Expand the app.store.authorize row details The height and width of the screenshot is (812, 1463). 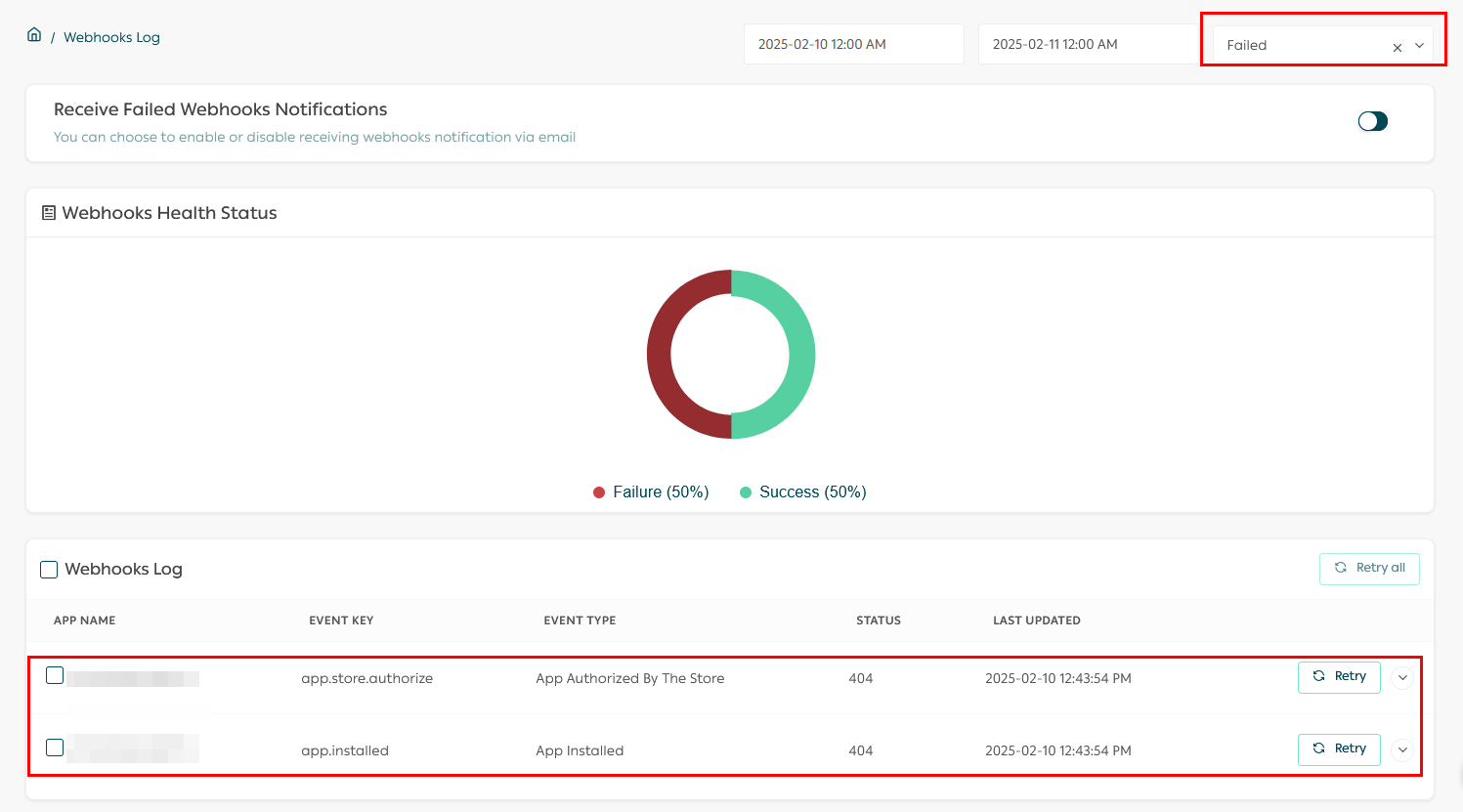click(x=1402, y=677)
